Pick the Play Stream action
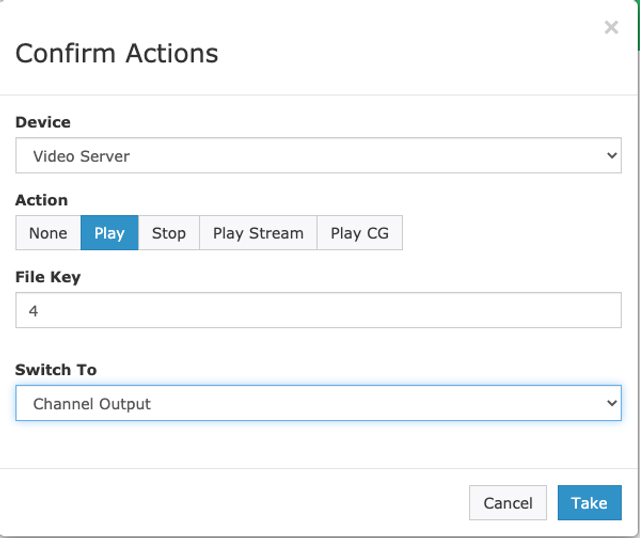The image size is (640, 538). (x=258, y=233)
